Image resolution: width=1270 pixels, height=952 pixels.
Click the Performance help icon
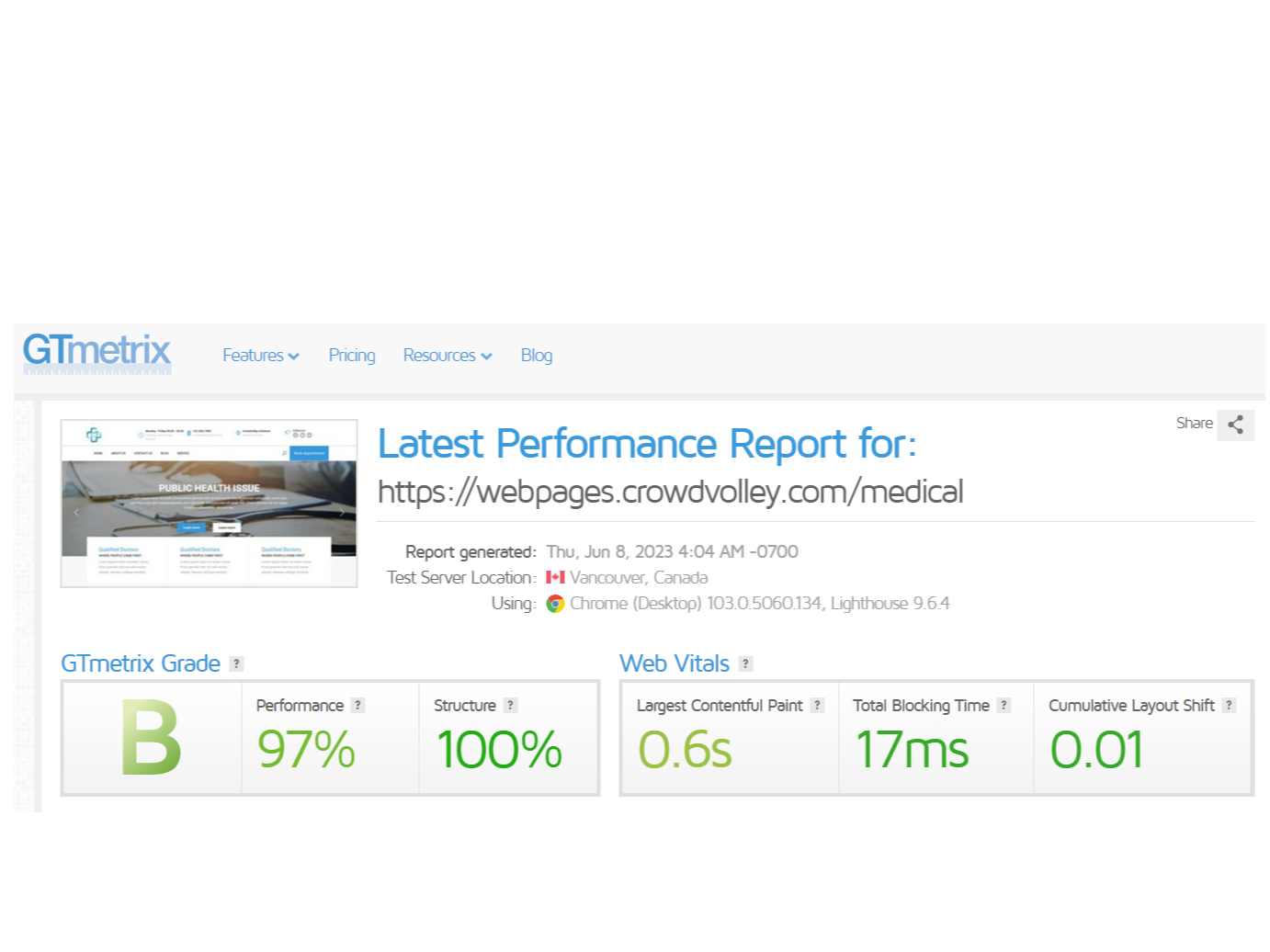[358, 705]
